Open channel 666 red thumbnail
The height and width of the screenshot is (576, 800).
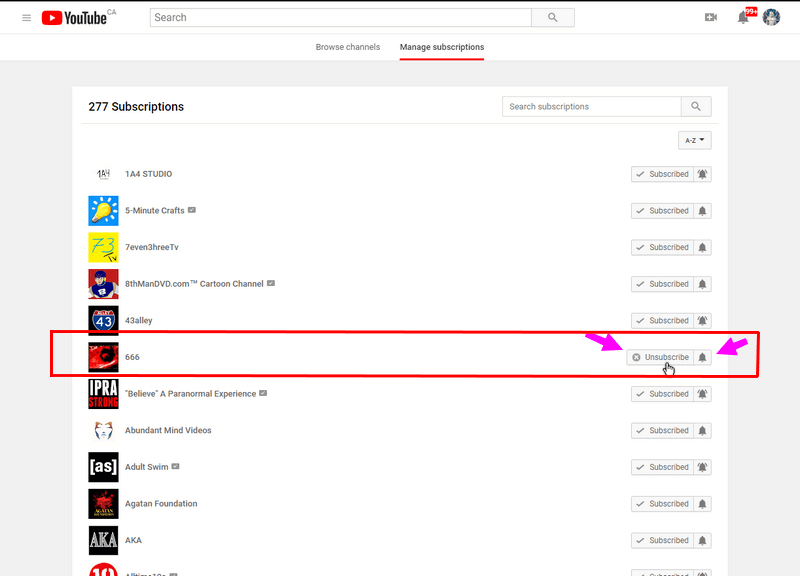104,357
